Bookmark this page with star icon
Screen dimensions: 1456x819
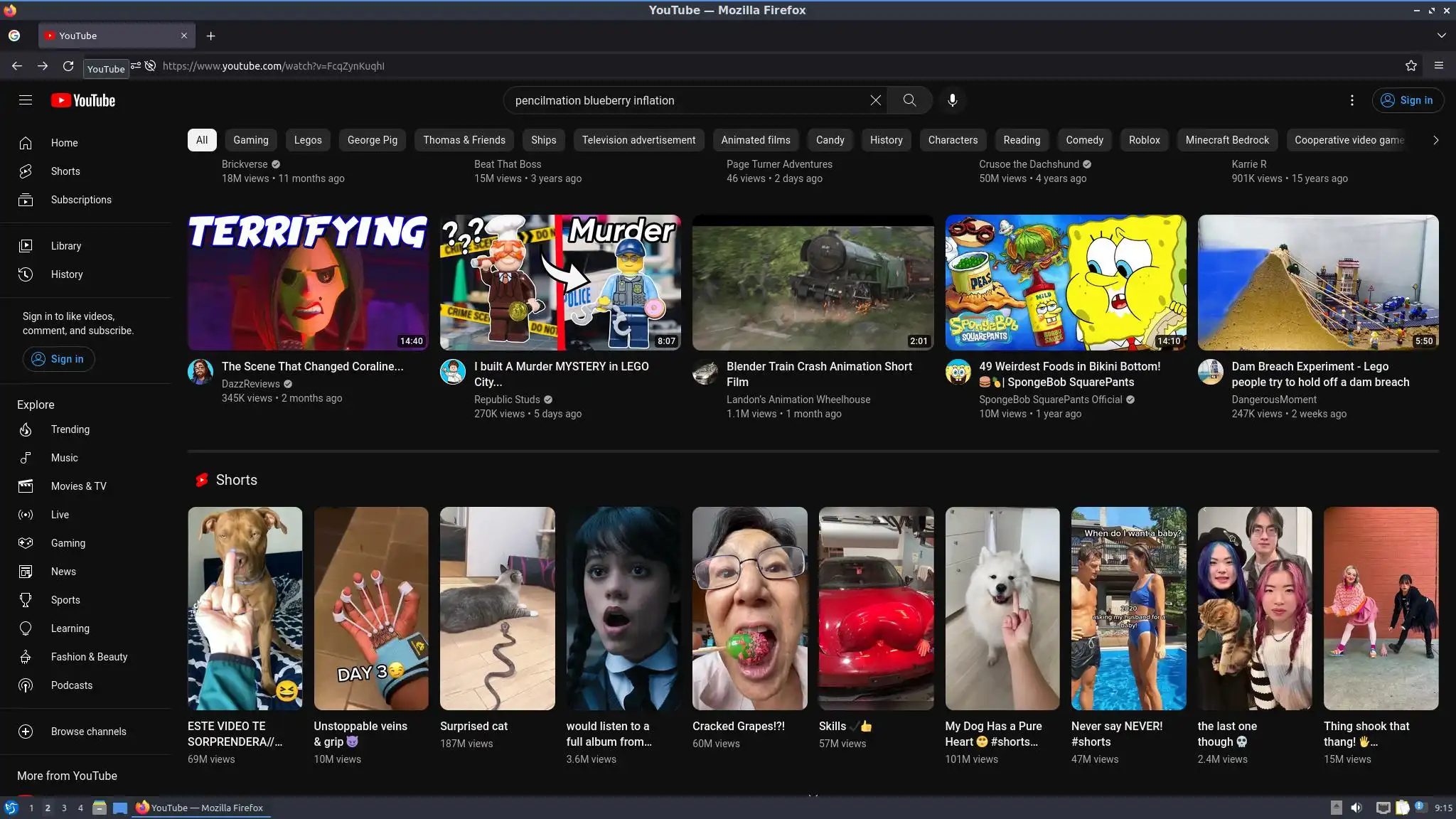(x=1410, y=66)
